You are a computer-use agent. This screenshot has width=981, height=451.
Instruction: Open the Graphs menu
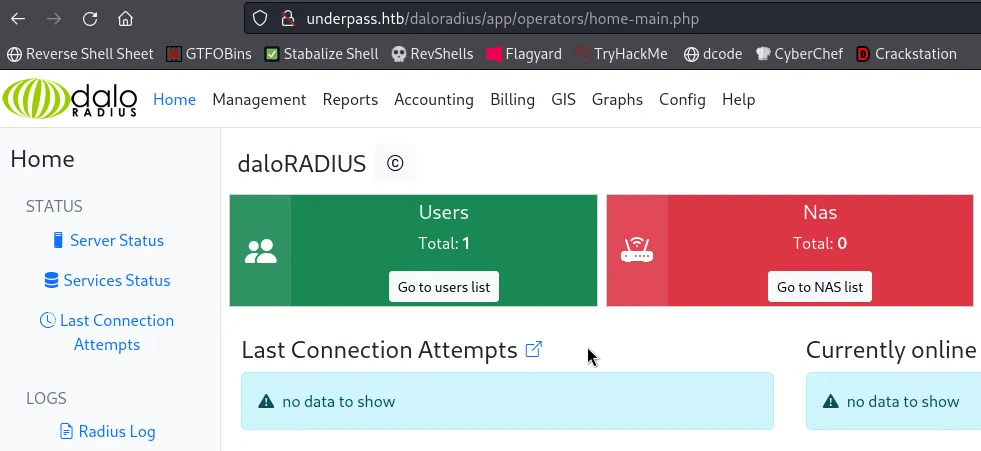(x=617, y=99)
